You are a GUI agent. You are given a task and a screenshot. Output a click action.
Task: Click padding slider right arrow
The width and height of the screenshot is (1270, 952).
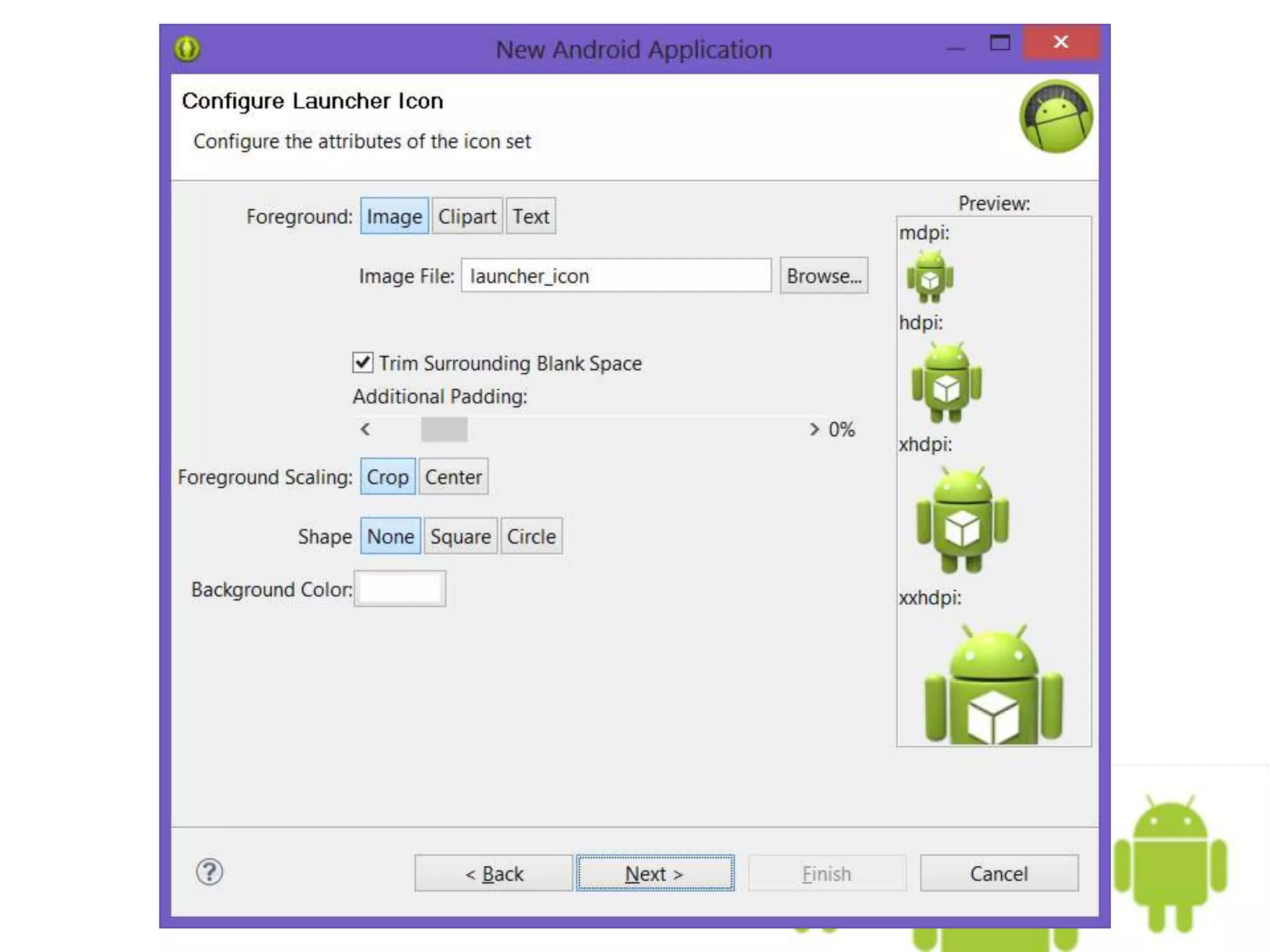(x=814, y=429)
